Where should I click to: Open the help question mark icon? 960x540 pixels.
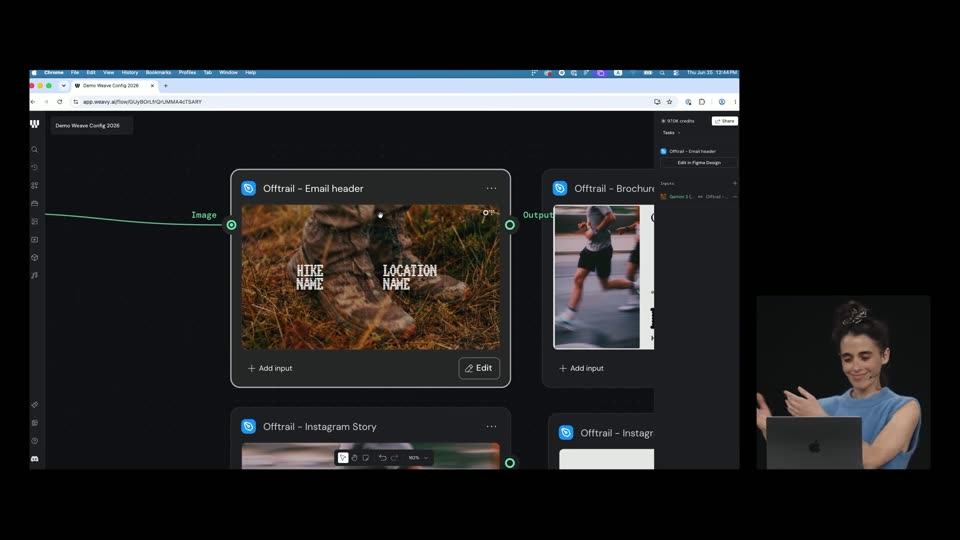pyautogui.click(x=35, y=441)
